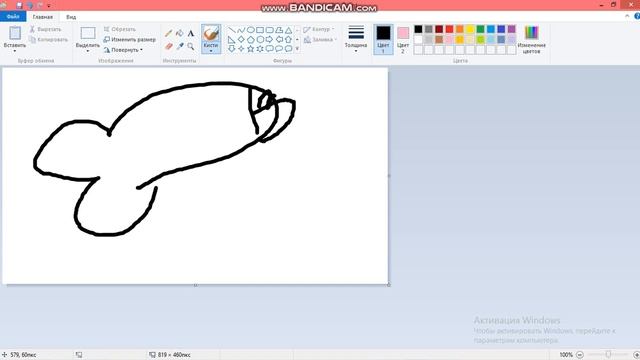Select the rectangle shape
This screenshot has height=360, width=640.
[260, 30]
